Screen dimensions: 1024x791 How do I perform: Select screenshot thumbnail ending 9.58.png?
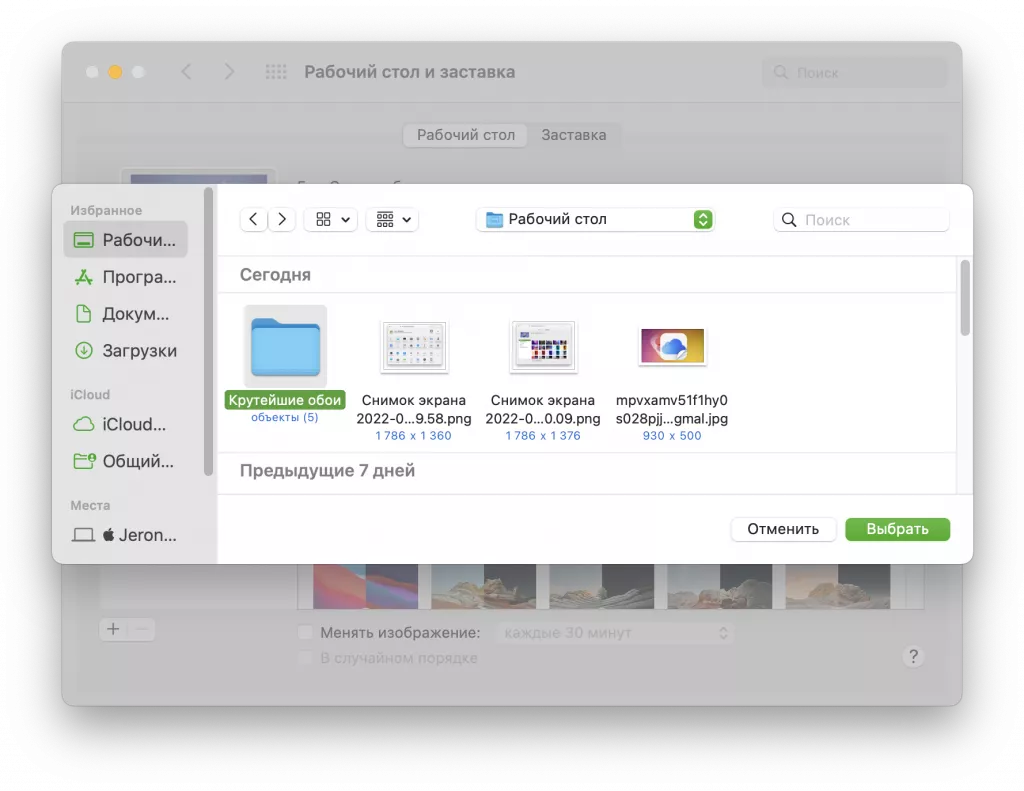click(414, 346)
